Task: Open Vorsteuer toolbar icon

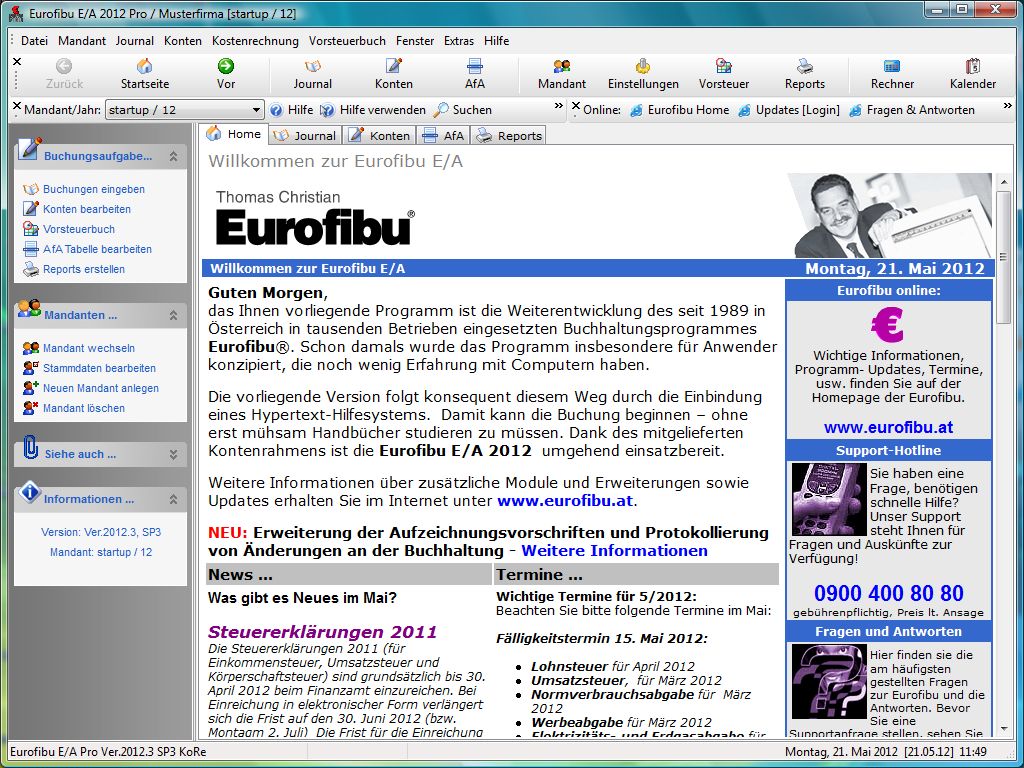Action: click(724, 66)
